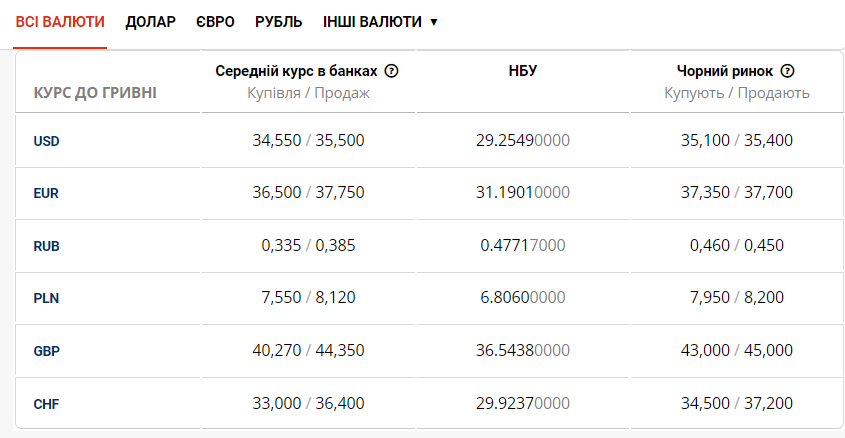Switch to the ВСІ ВАЛЮТИ tab

60,21
